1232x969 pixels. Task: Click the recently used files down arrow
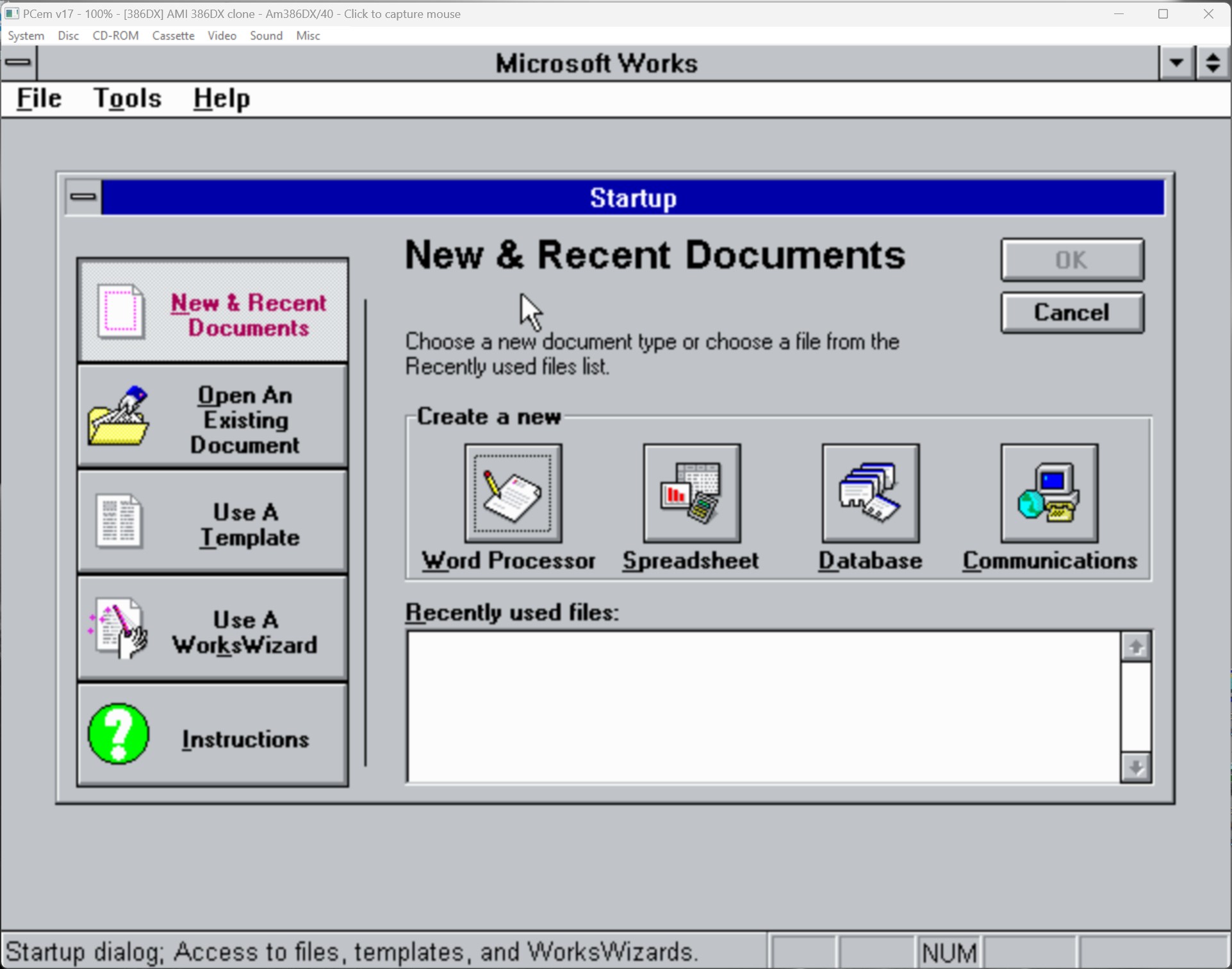click(1136, 767)
